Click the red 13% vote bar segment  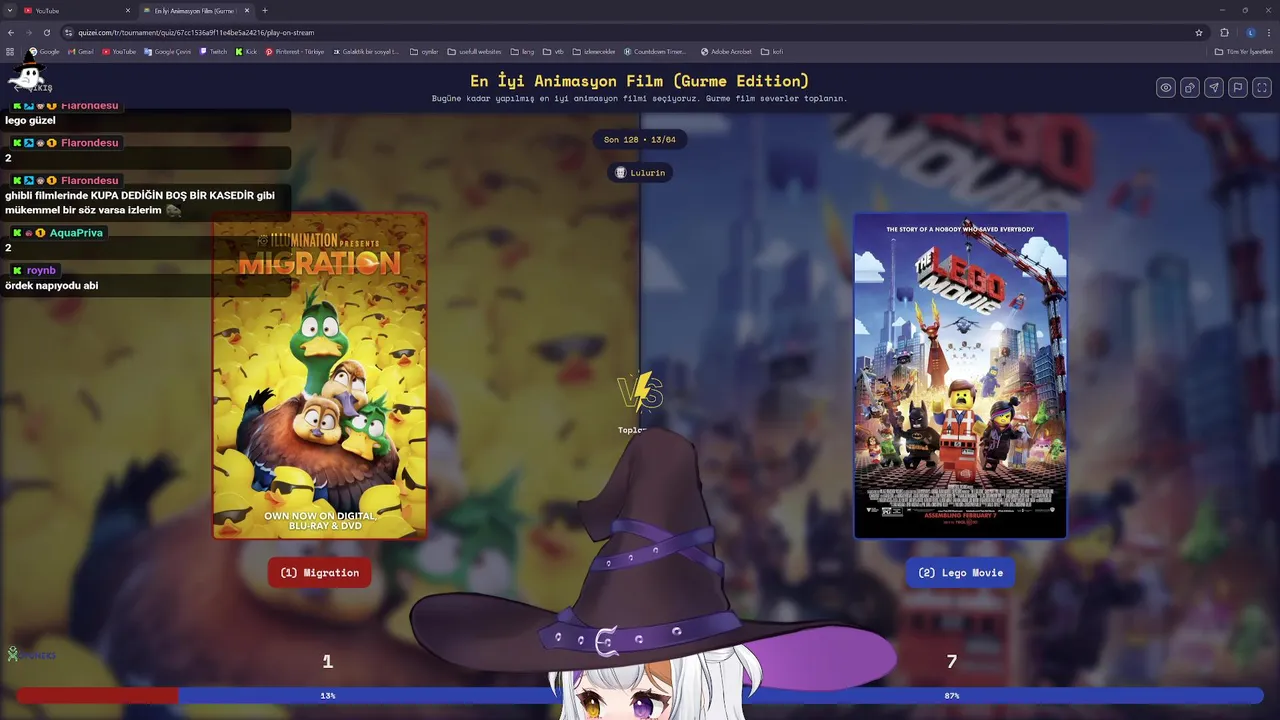pos(97,695)
